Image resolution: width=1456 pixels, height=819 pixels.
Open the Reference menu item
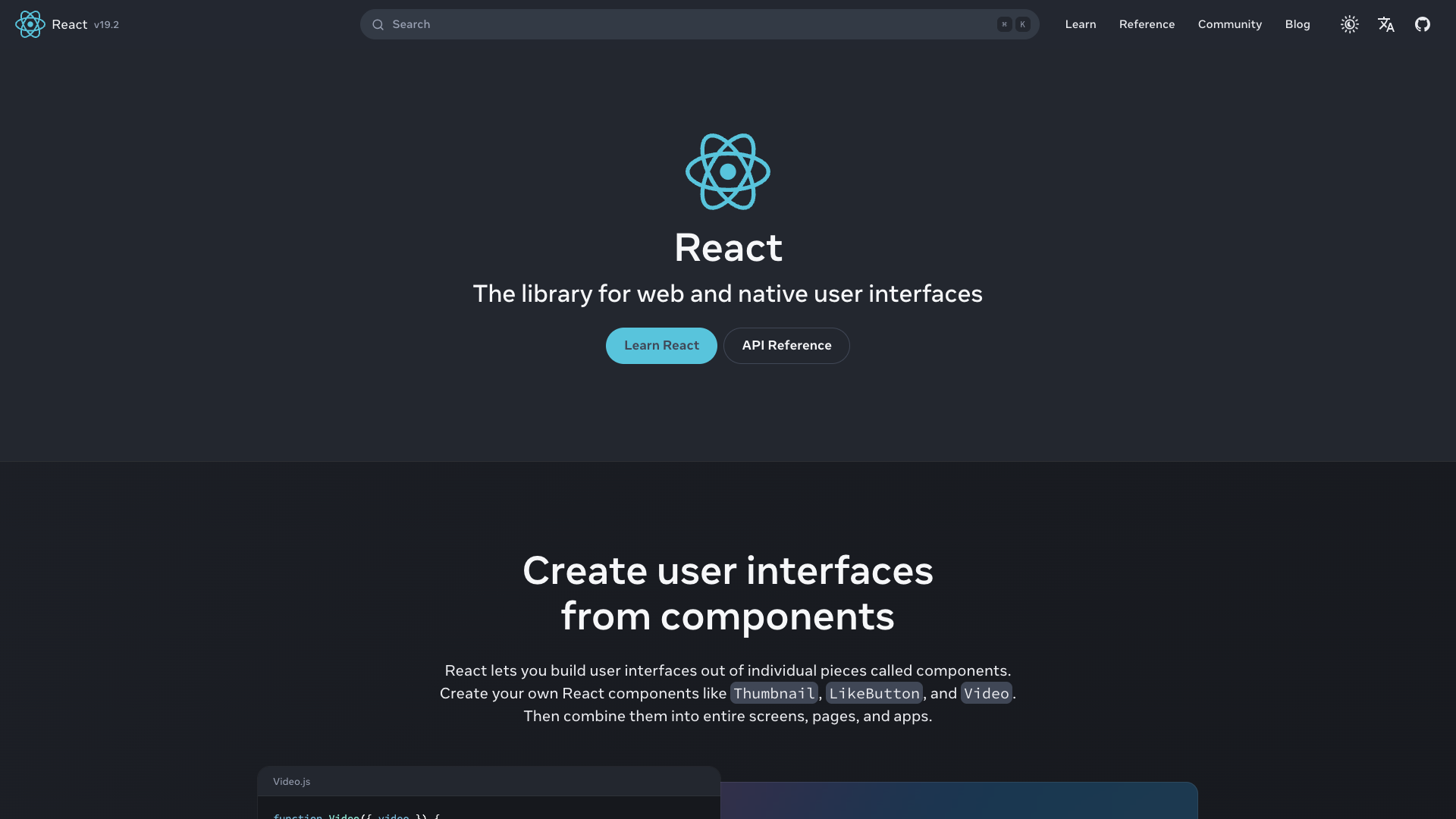1146,24
